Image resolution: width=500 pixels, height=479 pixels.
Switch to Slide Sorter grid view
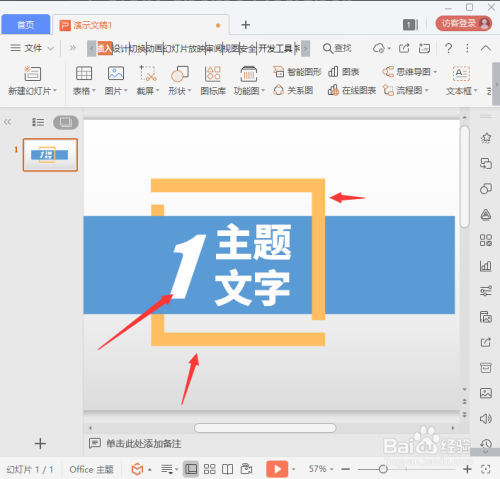(210, 469)
